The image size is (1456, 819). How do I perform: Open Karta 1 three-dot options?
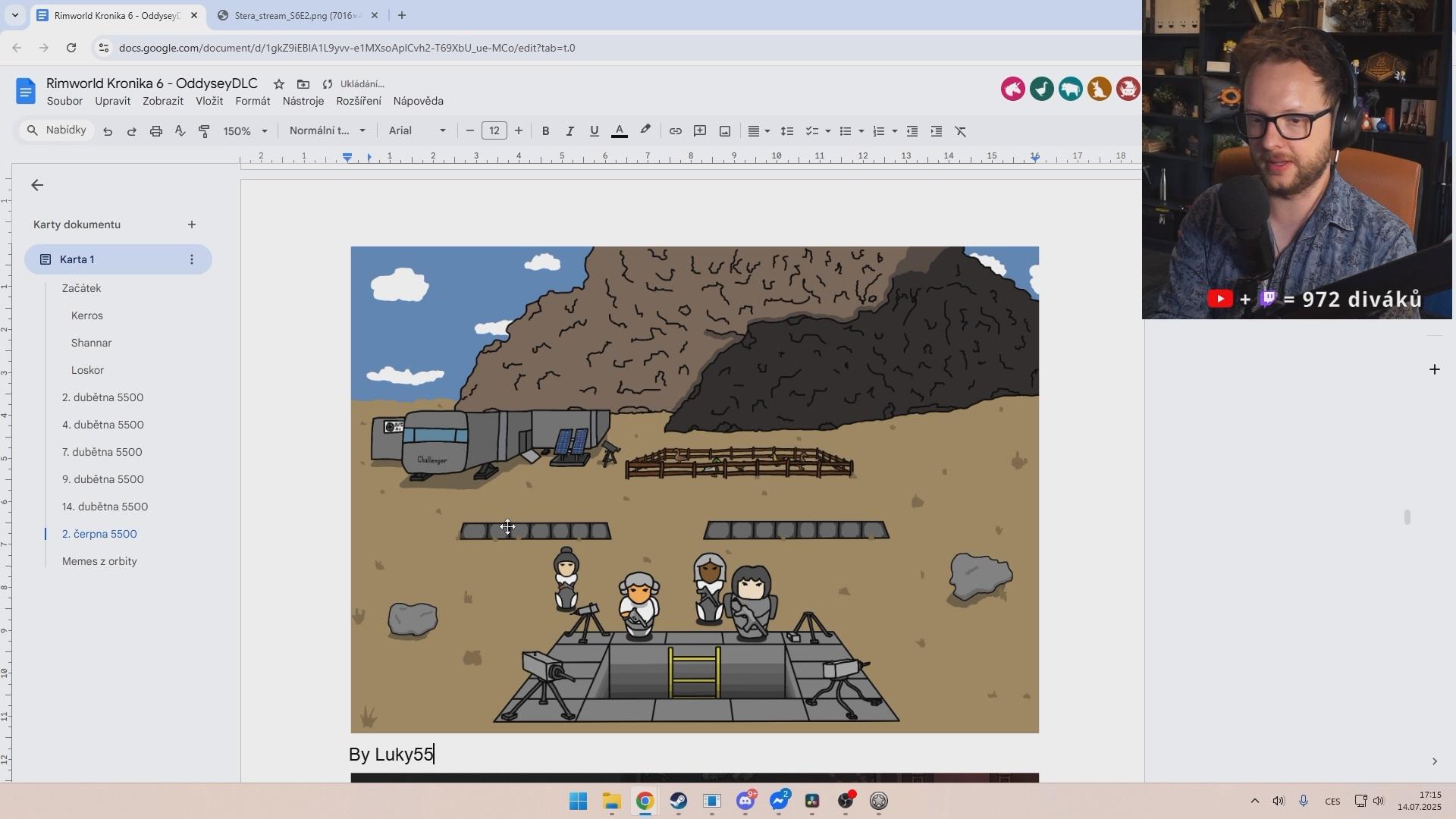[192, 259]
